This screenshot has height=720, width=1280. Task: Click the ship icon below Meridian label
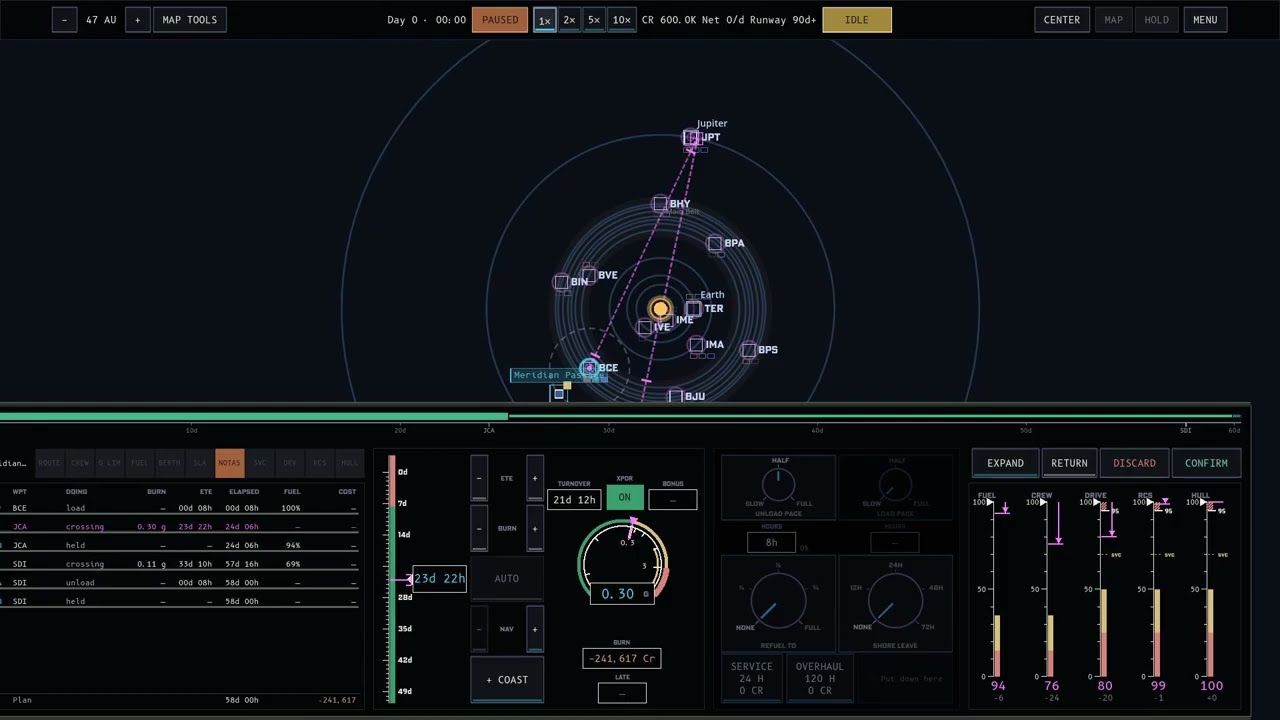pyautogui.click(x=559, y=394)
